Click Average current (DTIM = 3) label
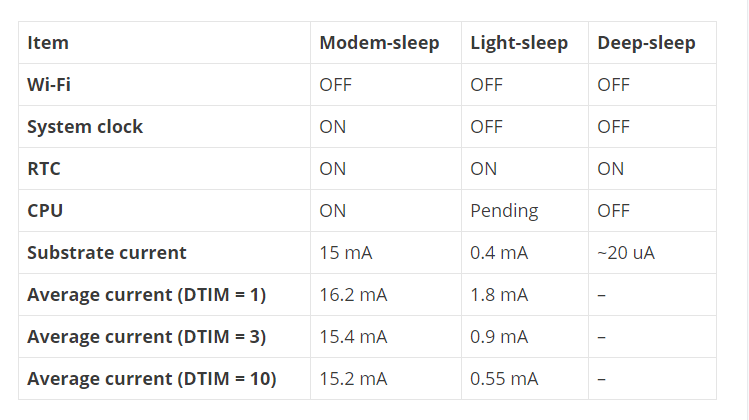The image size is (749, 420). coord(147,337)
